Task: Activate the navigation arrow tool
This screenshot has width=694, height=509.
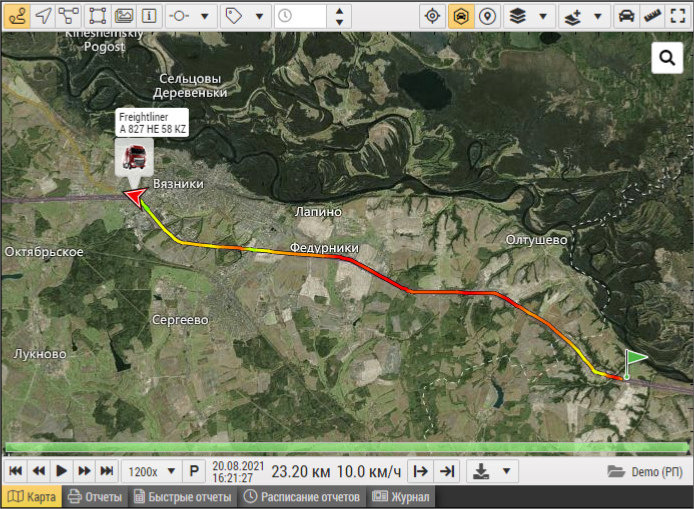Action: point(43,16)
